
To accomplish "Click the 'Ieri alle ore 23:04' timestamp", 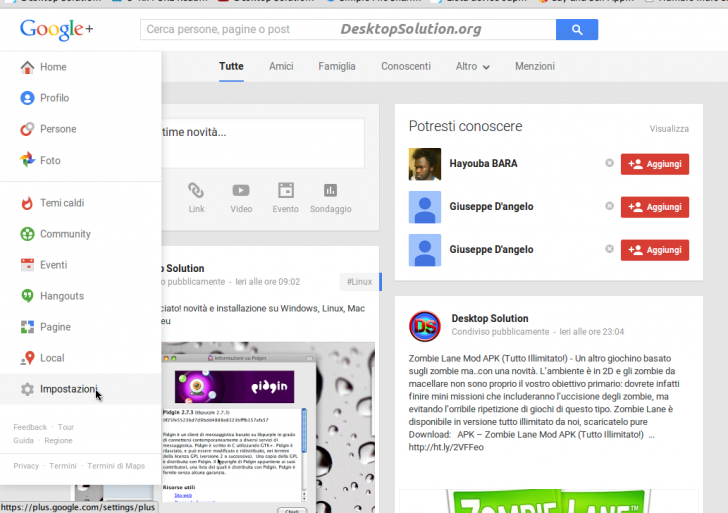I will tap(592, 332).
